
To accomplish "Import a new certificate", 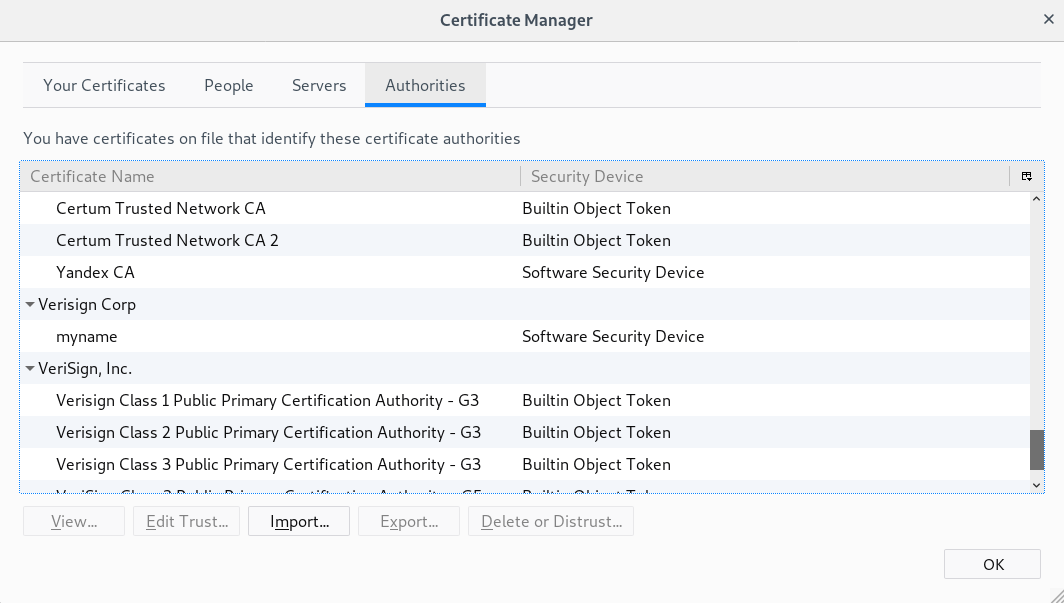I will [x=299, y=521].
